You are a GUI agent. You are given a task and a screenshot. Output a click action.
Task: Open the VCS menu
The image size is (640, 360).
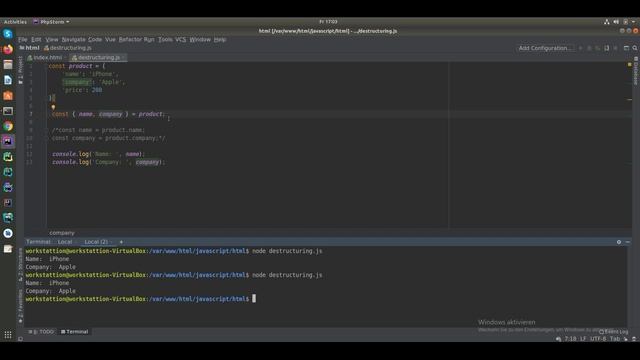pos(180,40)
